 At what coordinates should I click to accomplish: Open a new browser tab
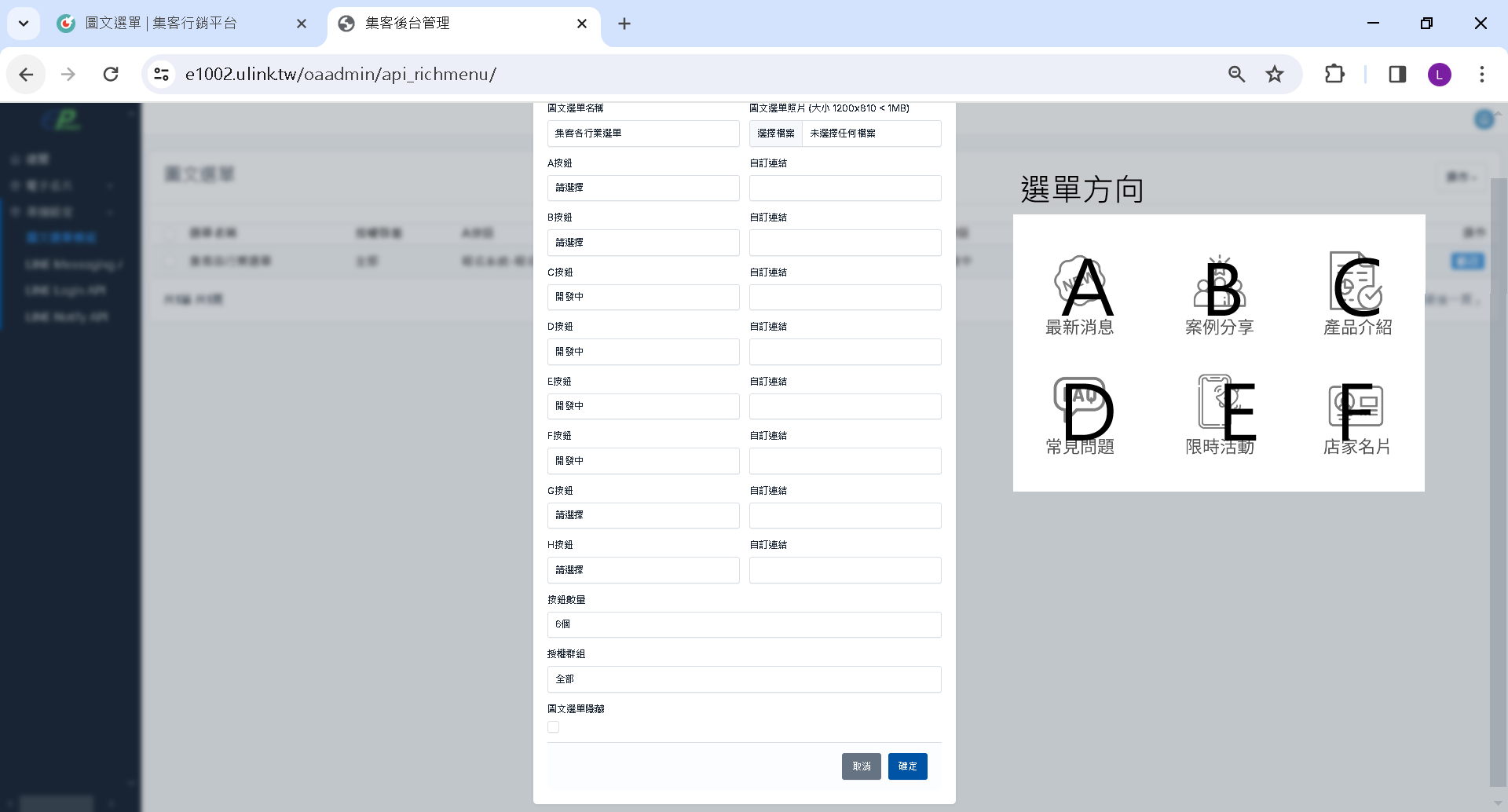pos(624,24)
